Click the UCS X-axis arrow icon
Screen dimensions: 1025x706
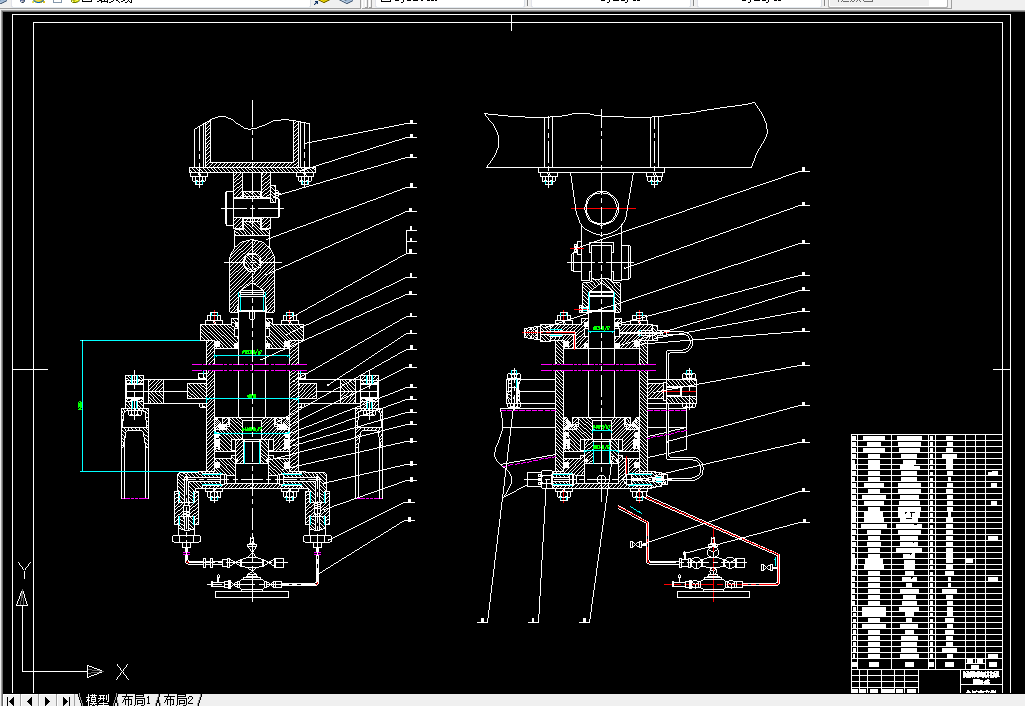[x=95, y=671]
